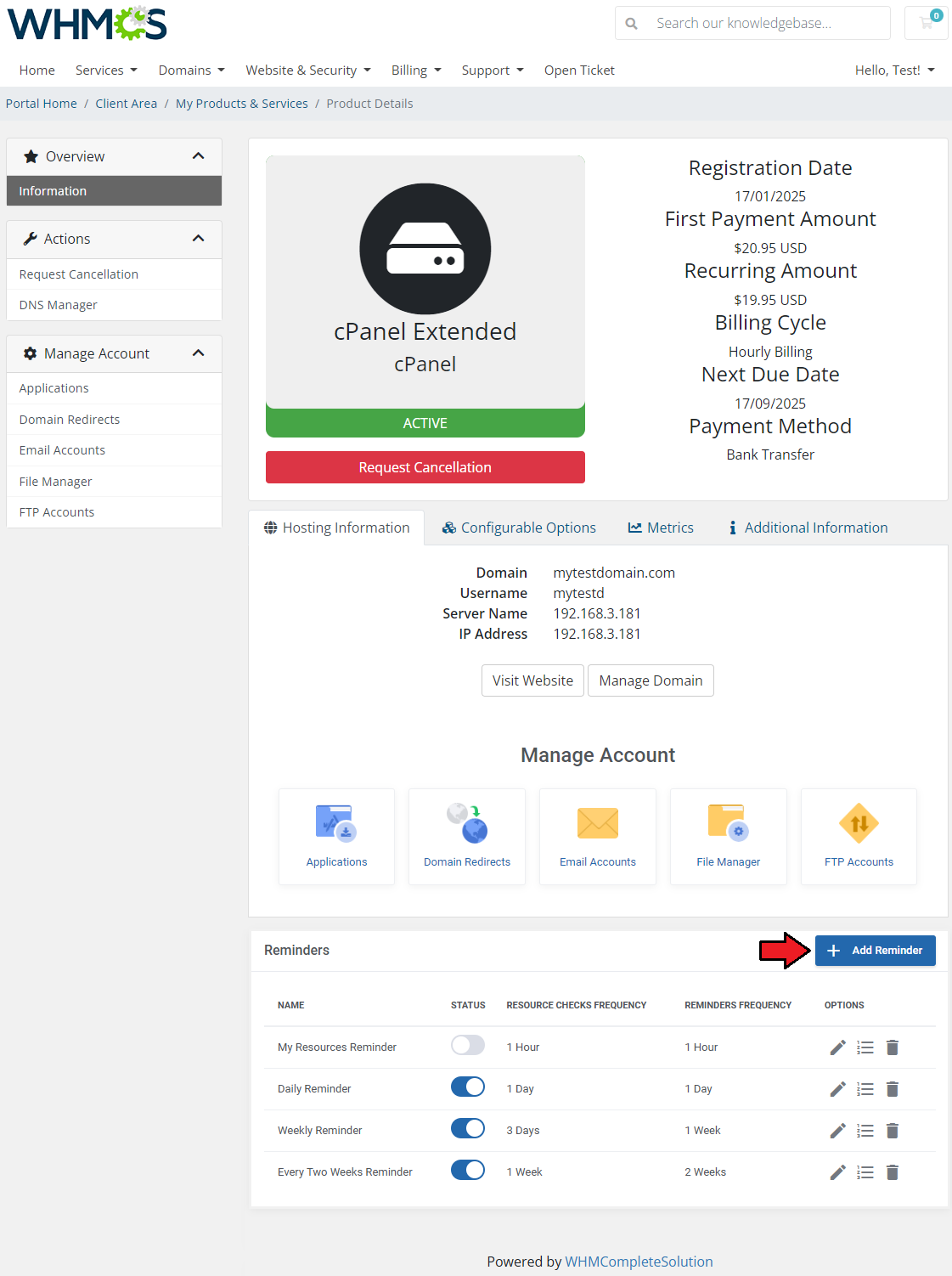Disable the Daily Reminder toggle

pos(468,1087)
